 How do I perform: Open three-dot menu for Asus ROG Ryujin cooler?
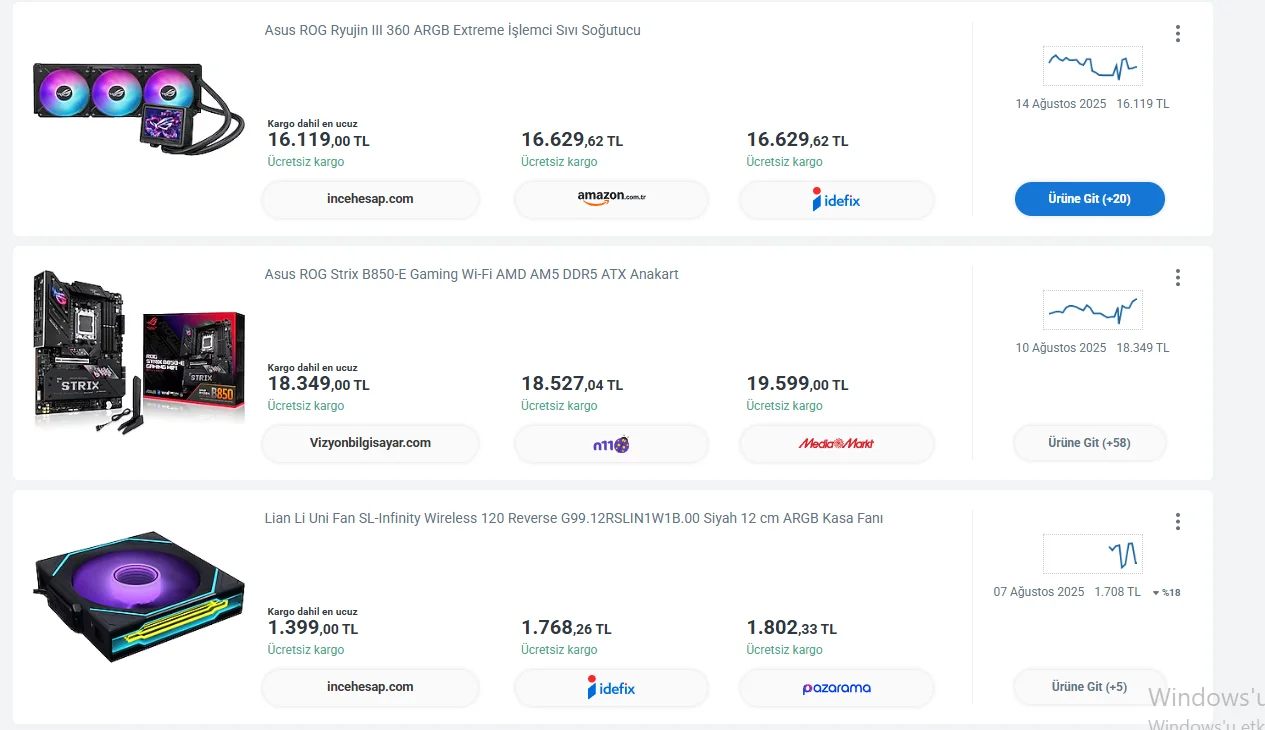tap(1178, 34)
